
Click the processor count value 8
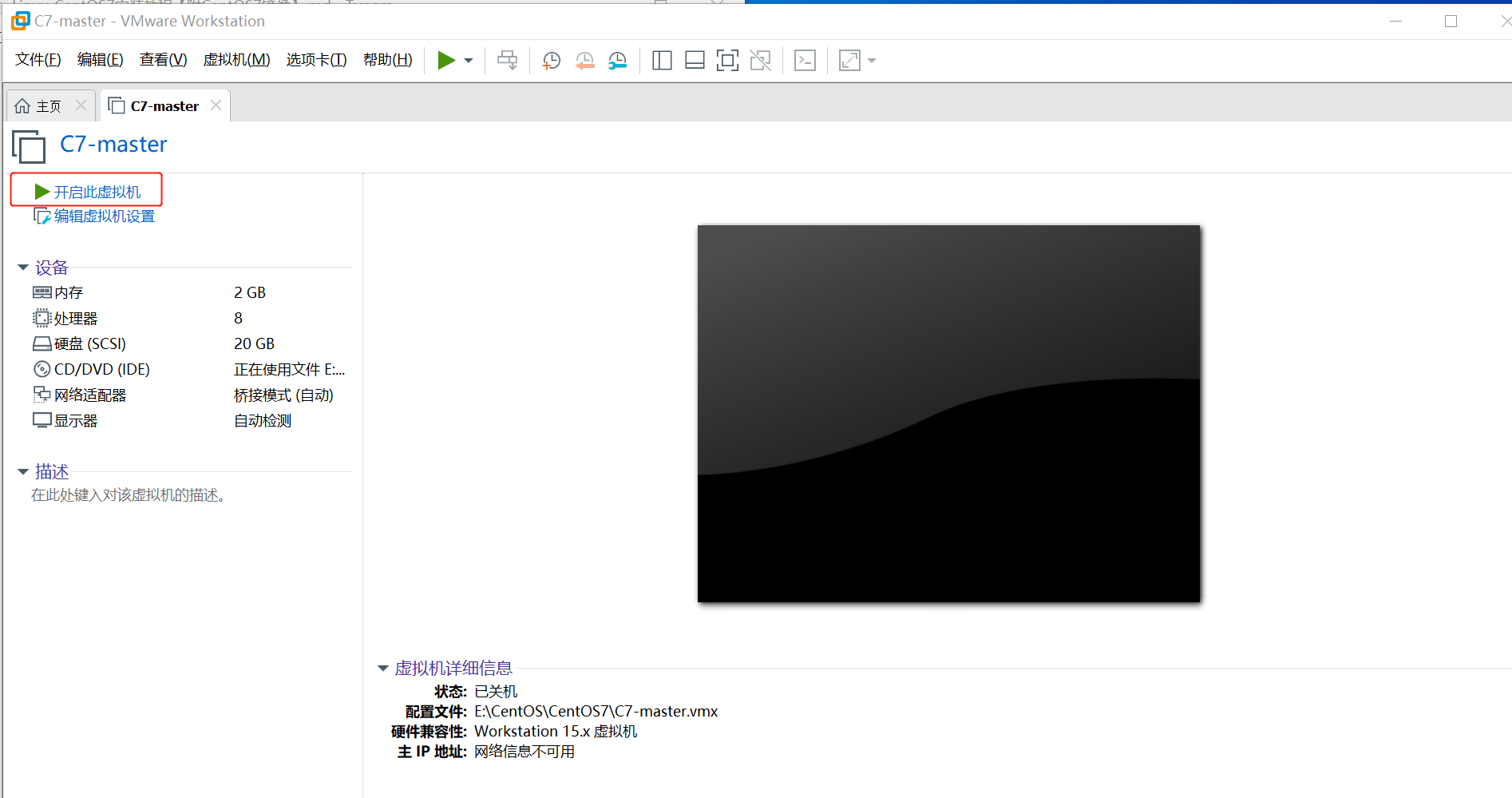tap(238, 319)
